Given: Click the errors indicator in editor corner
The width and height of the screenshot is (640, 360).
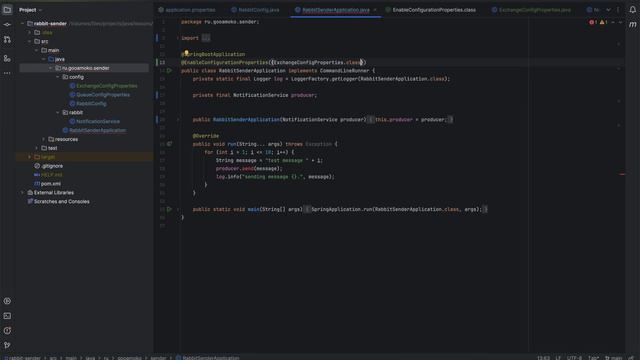Looking at the screenshot, I should (x=593, y=22).
